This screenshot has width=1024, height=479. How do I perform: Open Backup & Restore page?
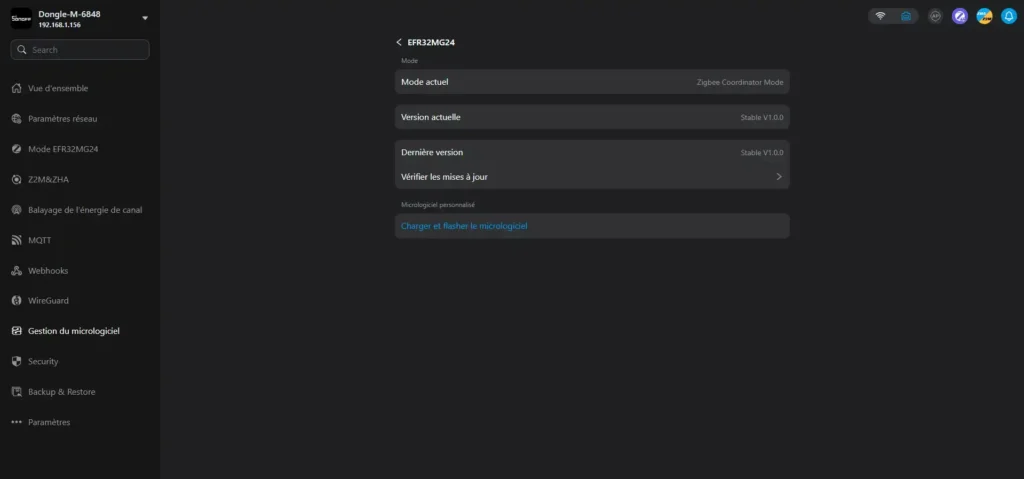[61, 392]
